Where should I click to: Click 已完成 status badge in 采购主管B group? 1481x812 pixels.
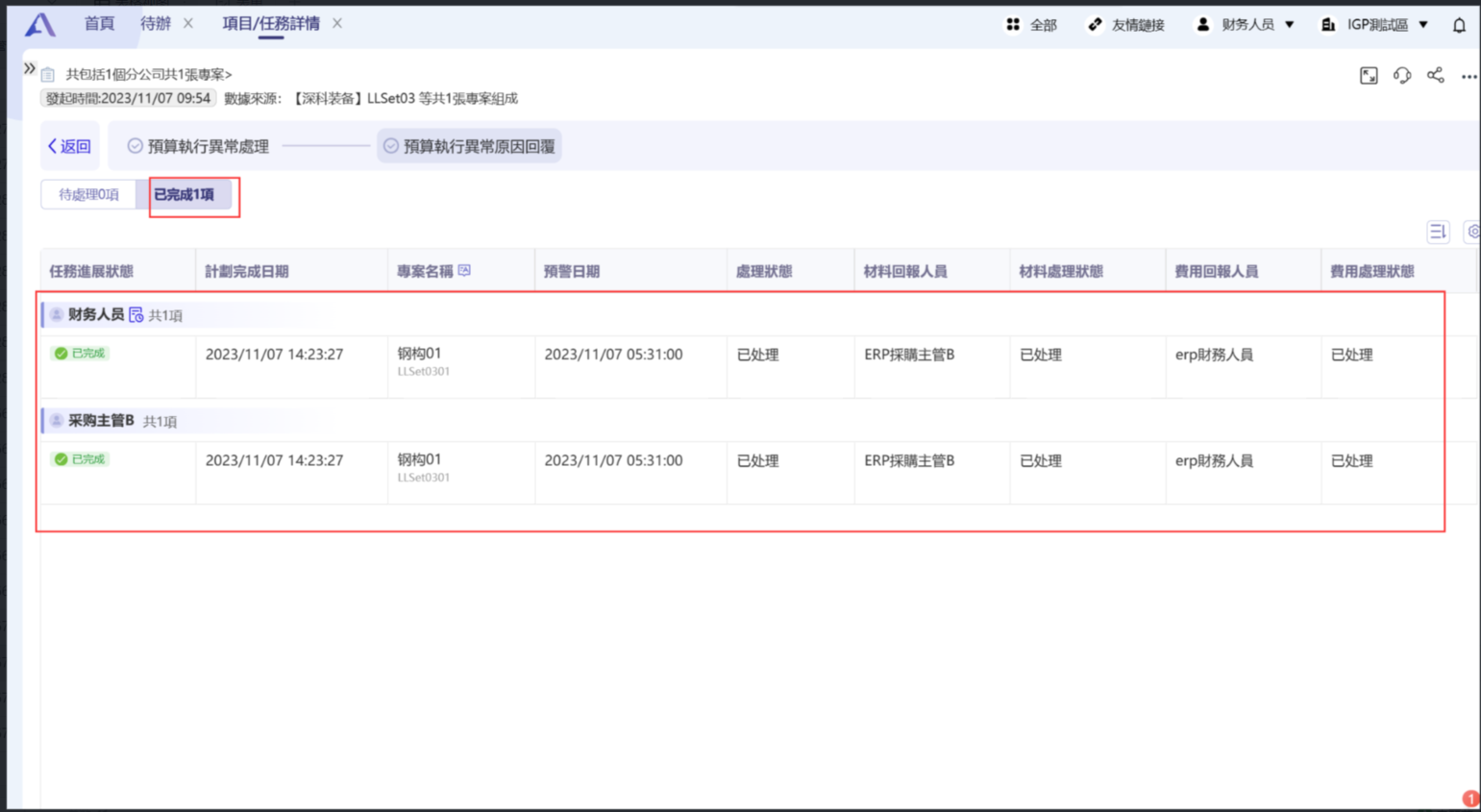(x=80, y=459)
